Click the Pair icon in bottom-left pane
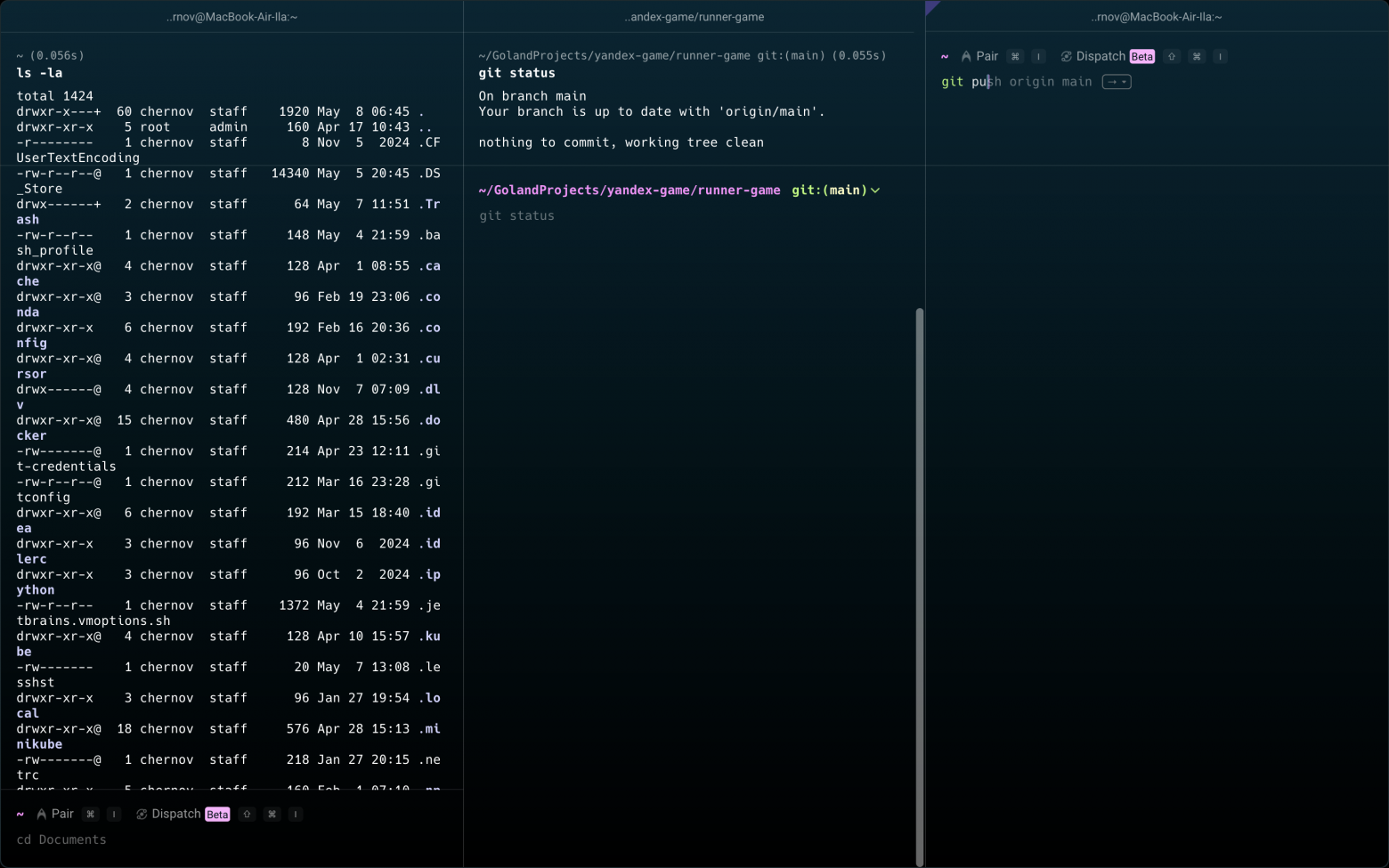1389x868 pixels. pyautogui.click(x=42, y=814)
